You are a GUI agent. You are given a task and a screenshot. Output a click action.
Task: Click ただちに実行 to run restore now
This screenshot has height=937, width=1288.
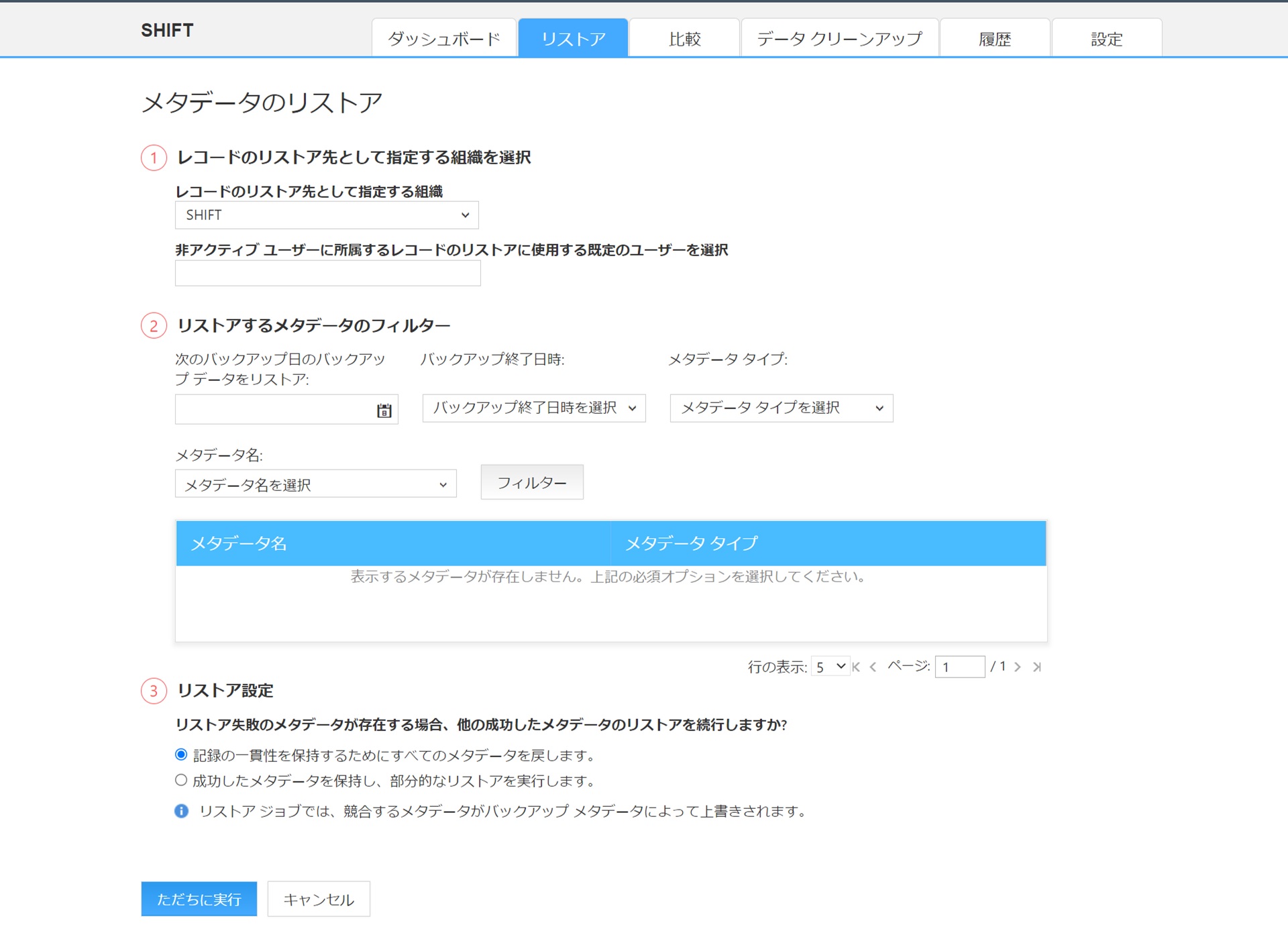click(199, 899)
